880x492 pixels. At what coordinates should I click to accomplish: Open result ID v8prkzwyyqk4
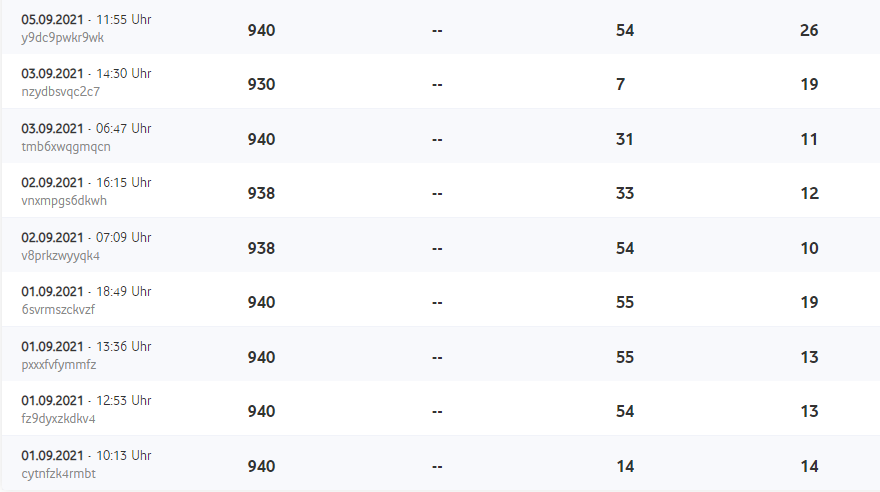point(61,256)
